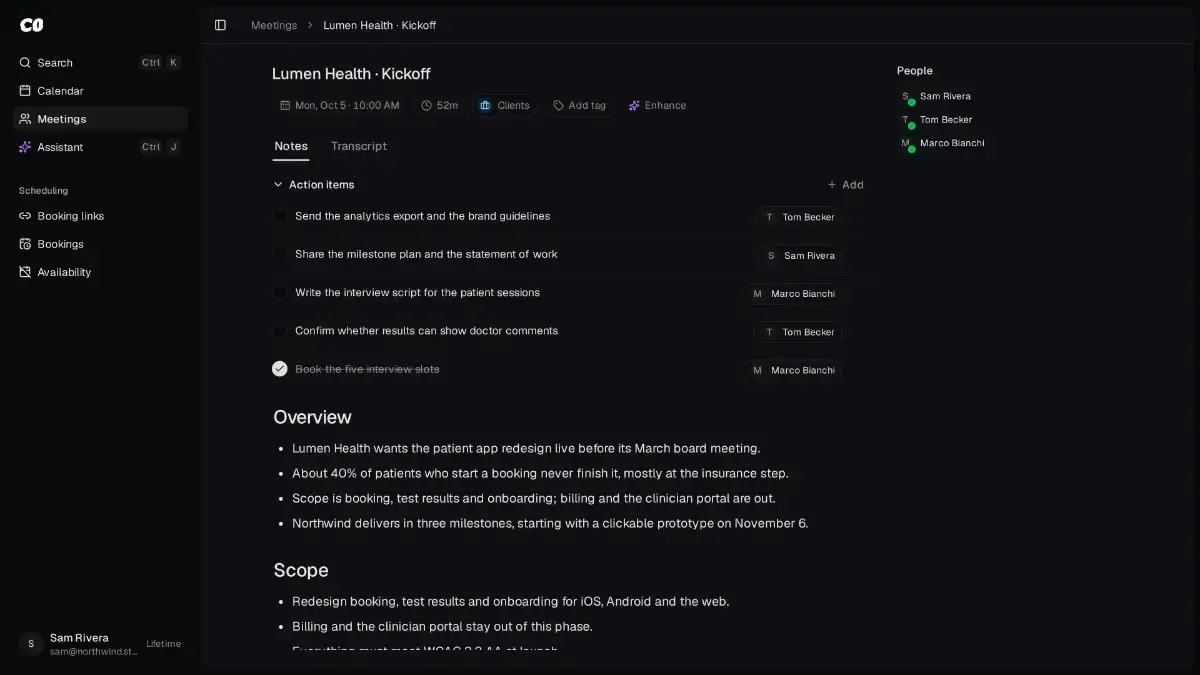This screenshot has width=1200, height=675.
Task: Click the Scheduling section label
Action: 44,191
